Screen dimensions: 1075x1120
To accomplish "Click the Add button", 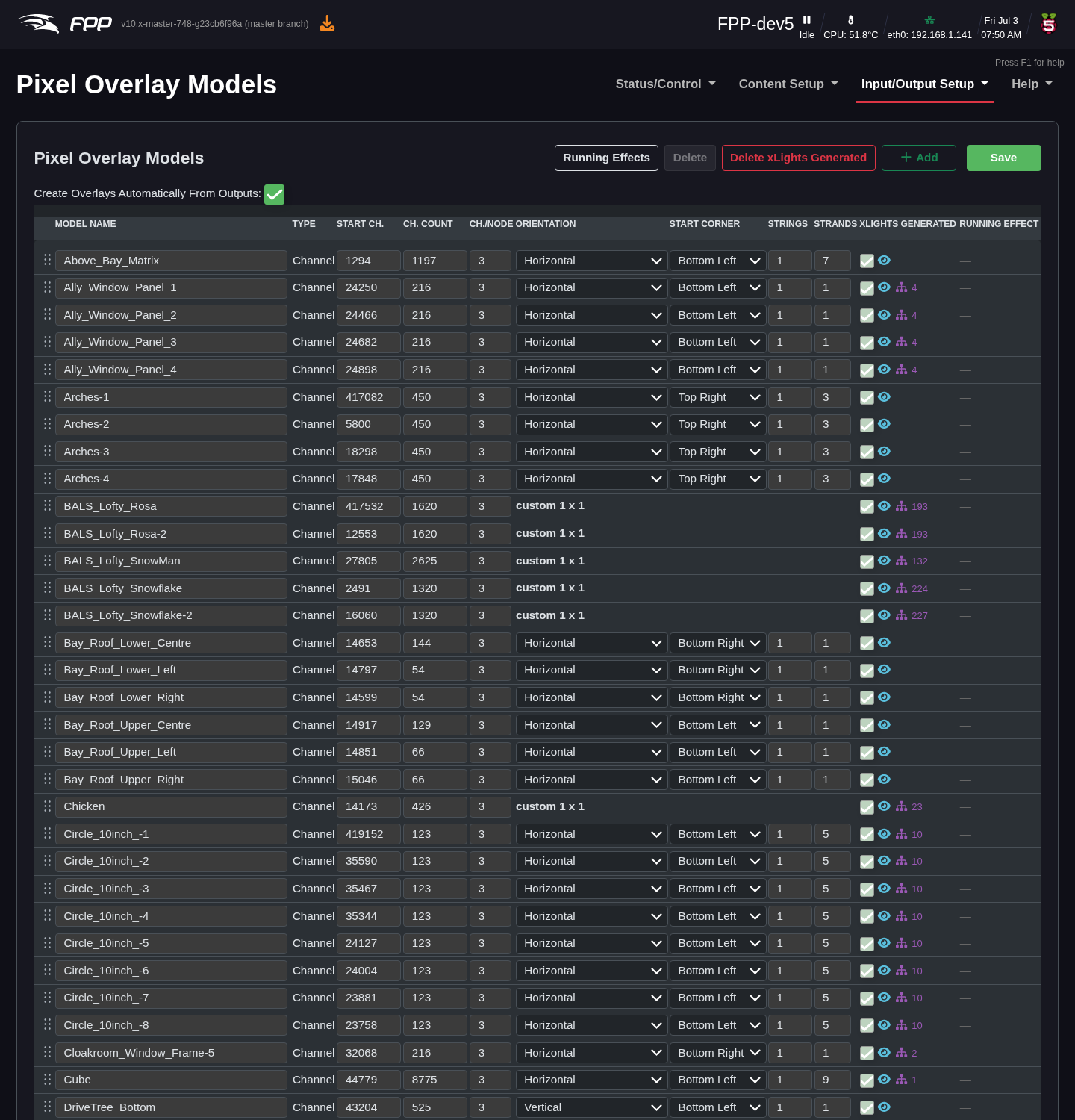I will point(919,158).
